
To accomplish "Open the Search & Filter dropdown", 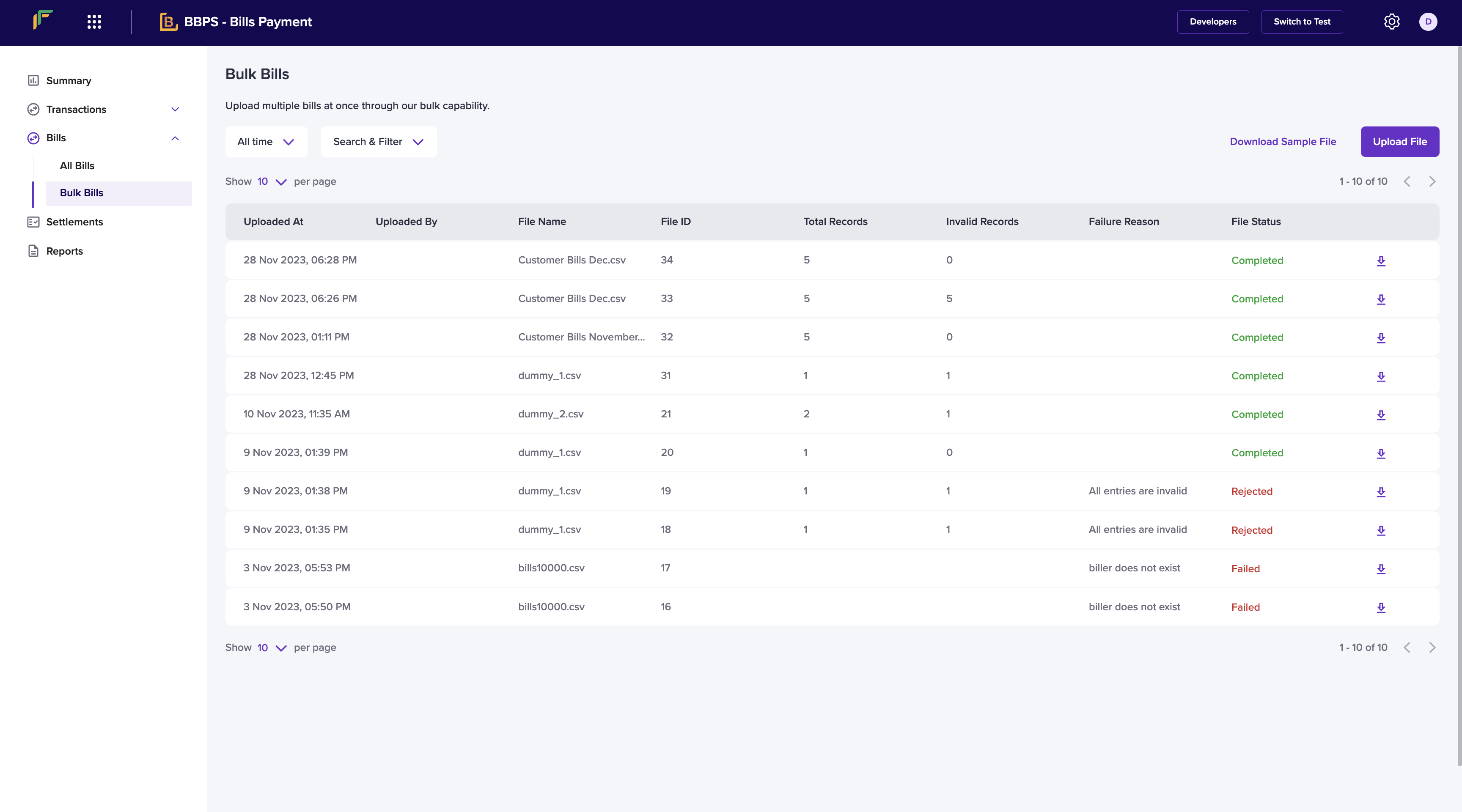I will pos(378,142).
